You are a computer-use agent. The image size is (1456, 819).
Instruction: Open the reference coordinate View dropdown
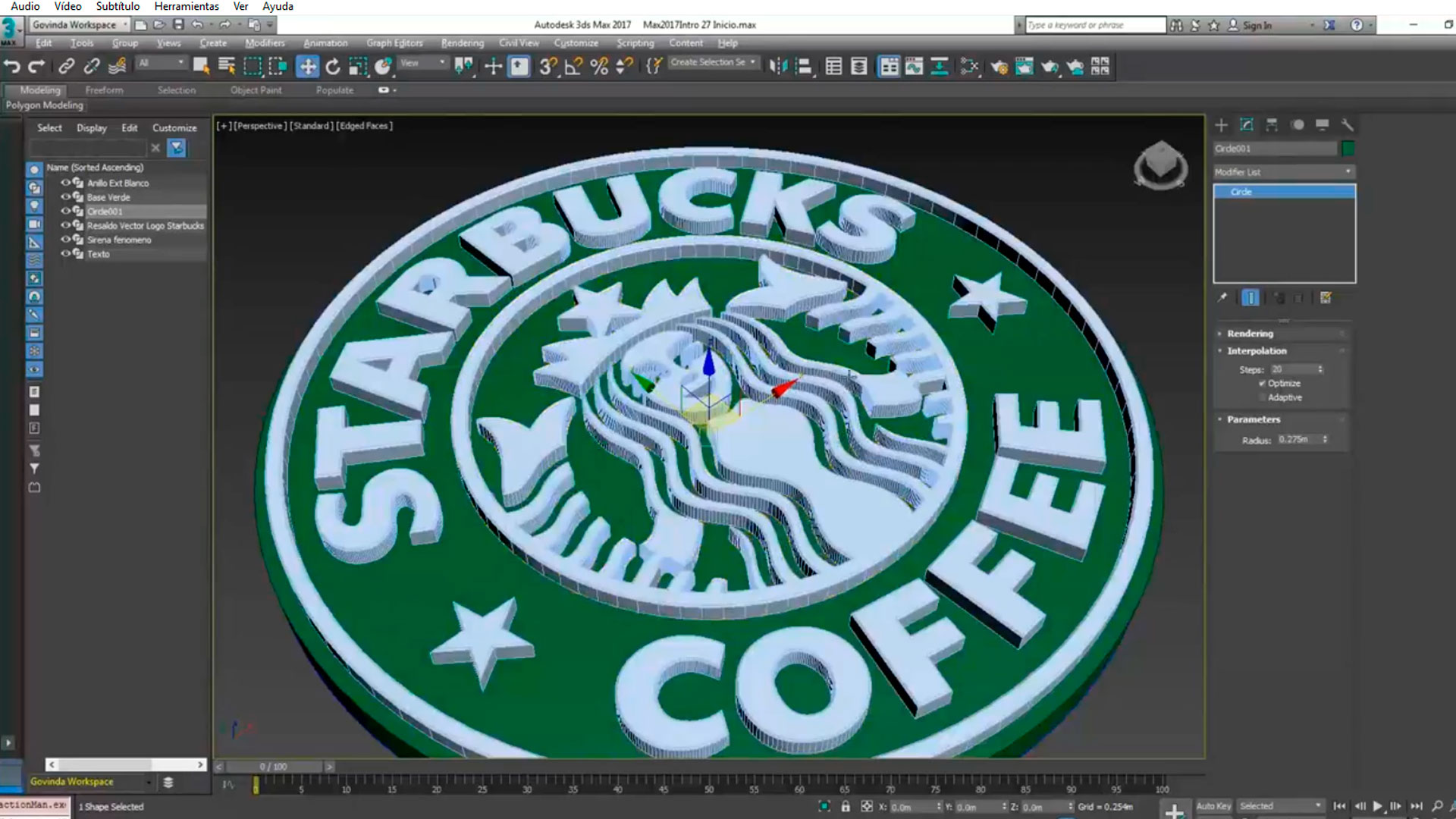click(422, 63)
